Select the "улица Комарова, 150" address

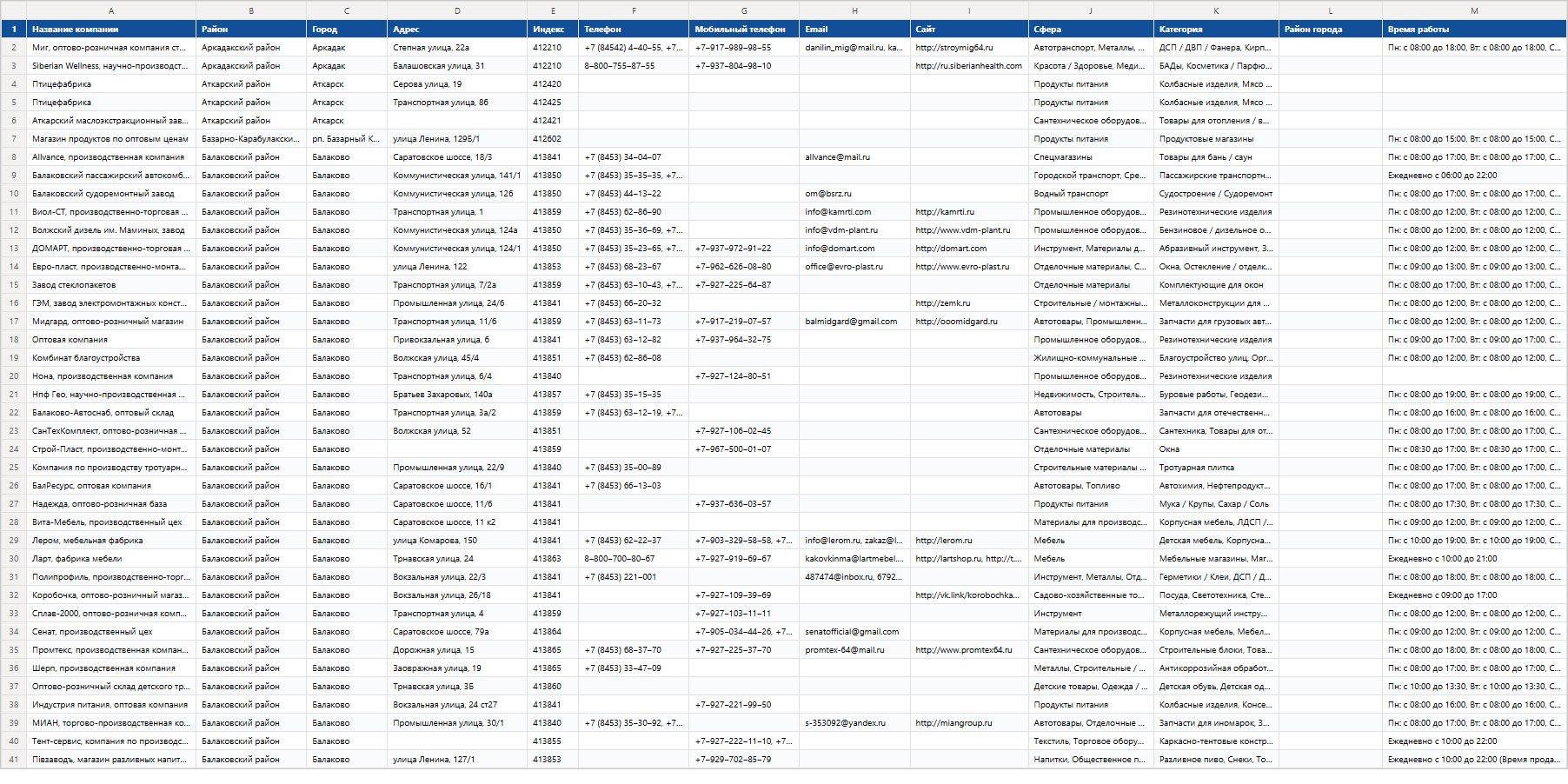tap(457, 540)
